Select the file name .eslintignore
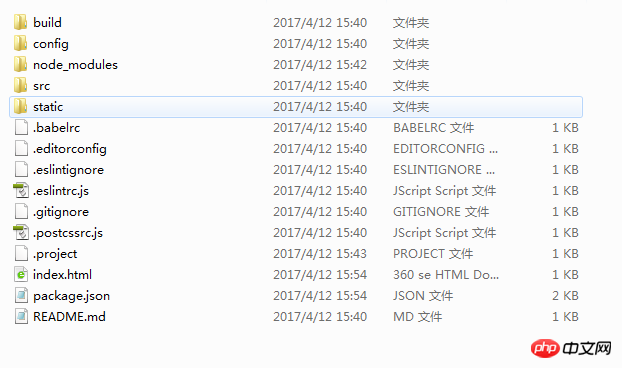 coord(69,170)
